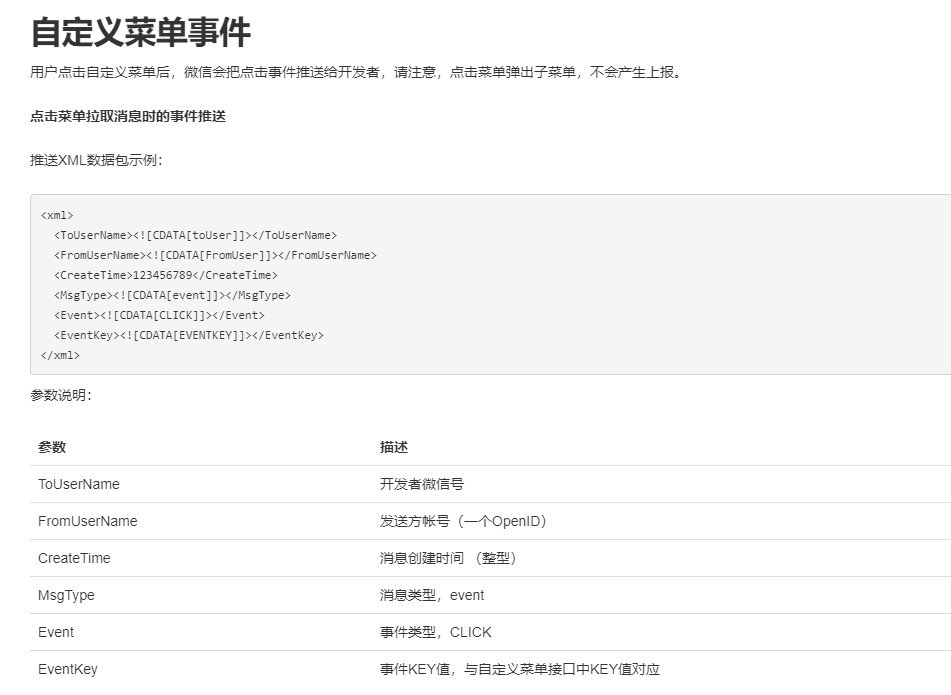
Task: Click the 参数 table column header
Action: (52, 448)
